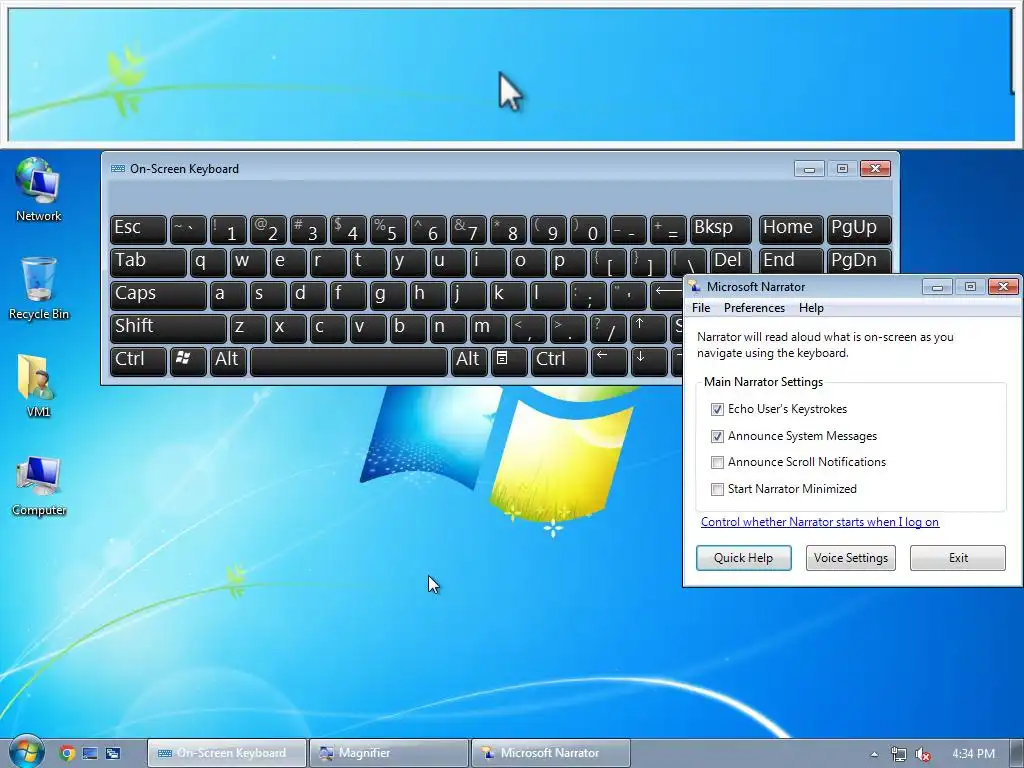Click the tilde key on On-Screen Keyboard
1024x768 pixels.
tap(188, 229)
